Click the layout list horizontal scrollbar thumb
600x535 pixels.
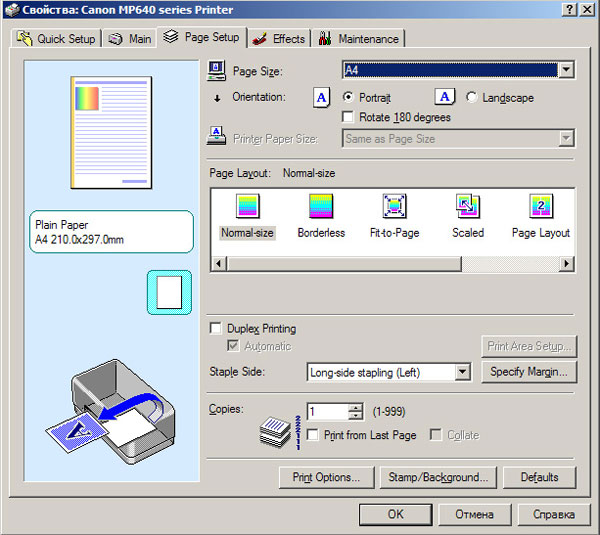344,264
